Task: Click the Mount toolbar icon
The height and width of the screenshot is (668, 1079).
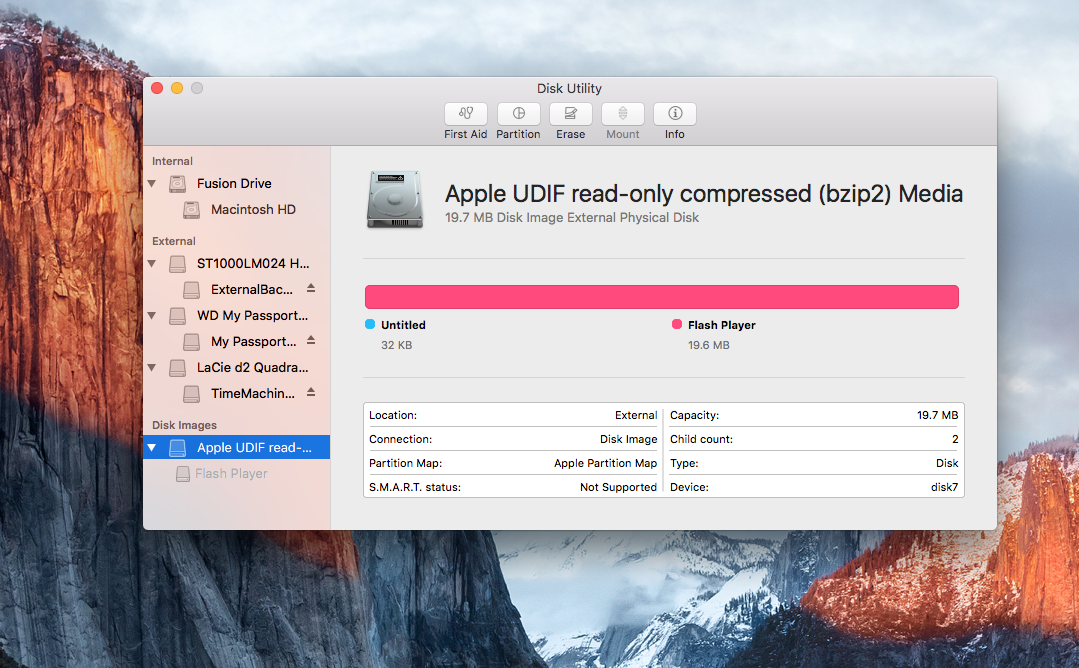Action: pos(623,114)
